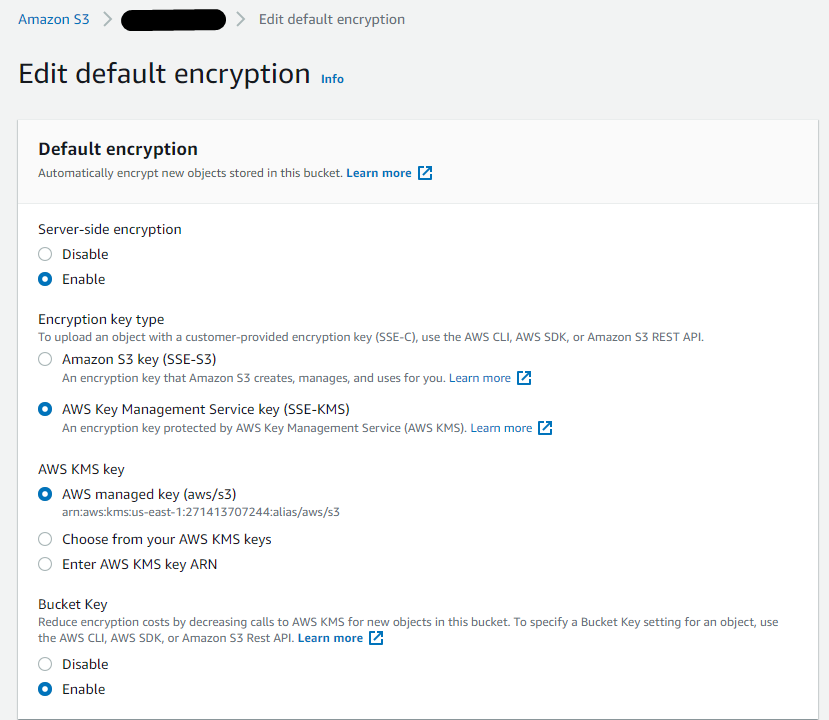Open Amazon S3 breadcrumb link
Viewport: 829px width, 720px height.
tap(54, 19)
